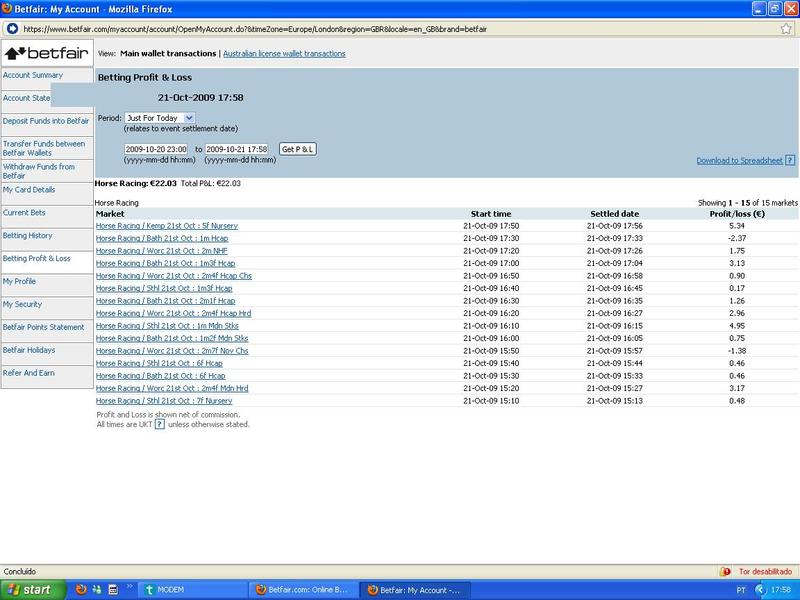Click Download to Spreadsheet link
This screenshot has width=800, height=600.
click(739, 160)
